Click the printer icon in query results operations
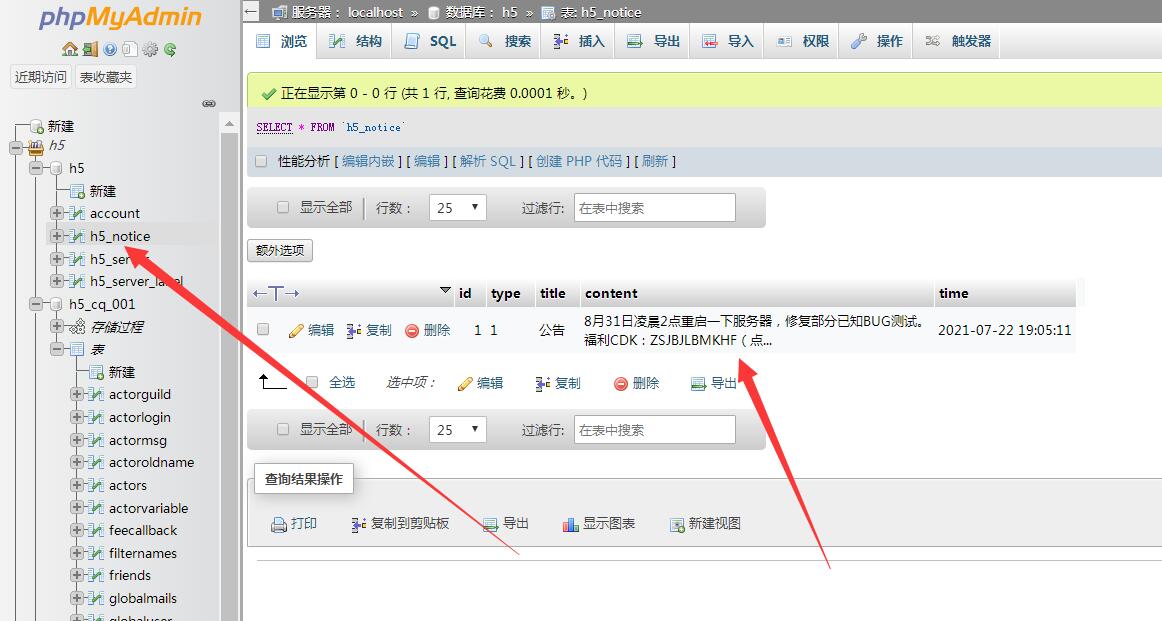This screenshot has height=621, width=1162. pyautogui.click(x=279, y=524)
